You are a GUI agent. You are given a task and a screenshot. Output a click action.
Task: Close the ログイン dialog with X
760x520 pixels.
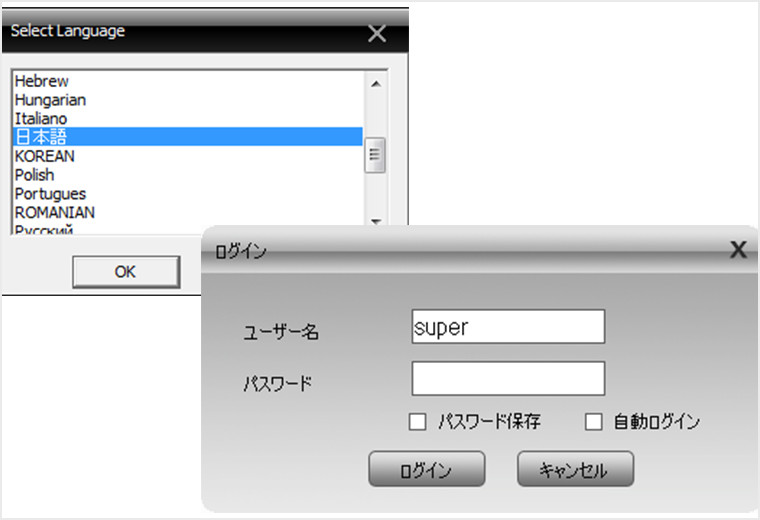pyautogui.click(x=738, y=250)
